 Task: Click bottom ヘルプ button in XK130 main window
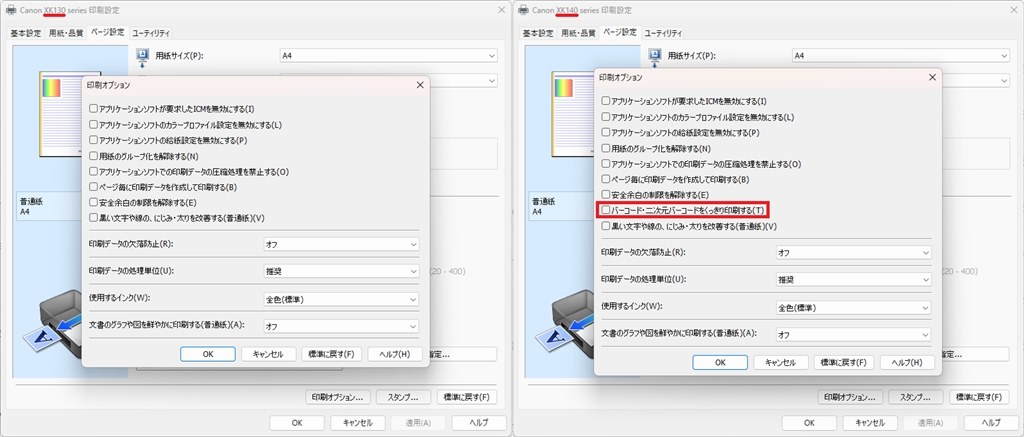(479, 423)
